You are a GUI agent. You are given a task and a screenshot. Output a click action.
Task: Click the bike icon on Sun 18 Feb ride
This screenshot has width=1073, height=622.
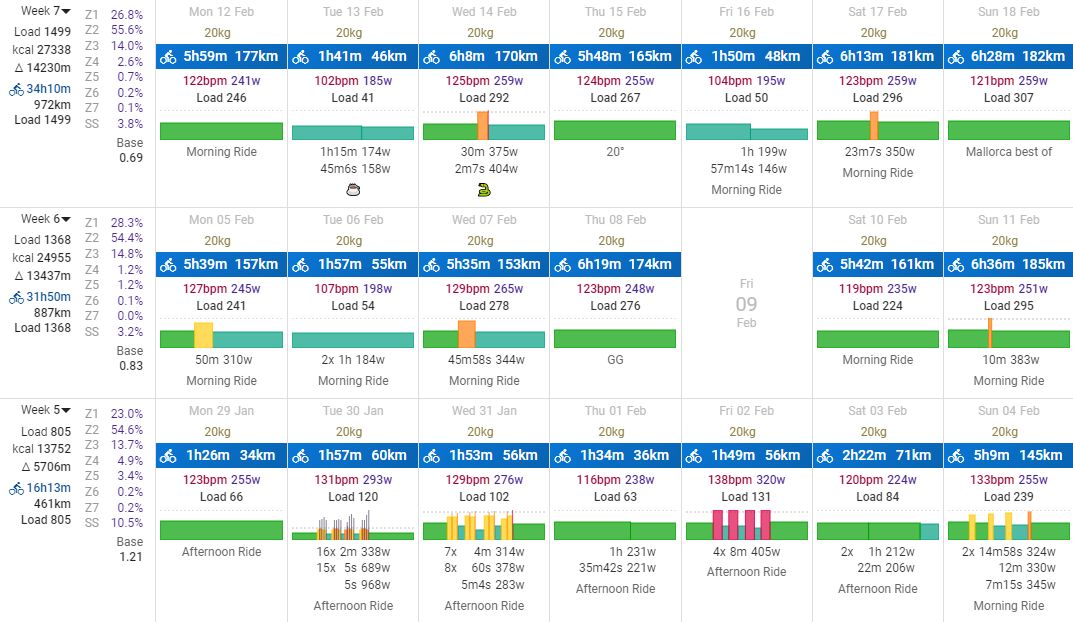[956, 57]
